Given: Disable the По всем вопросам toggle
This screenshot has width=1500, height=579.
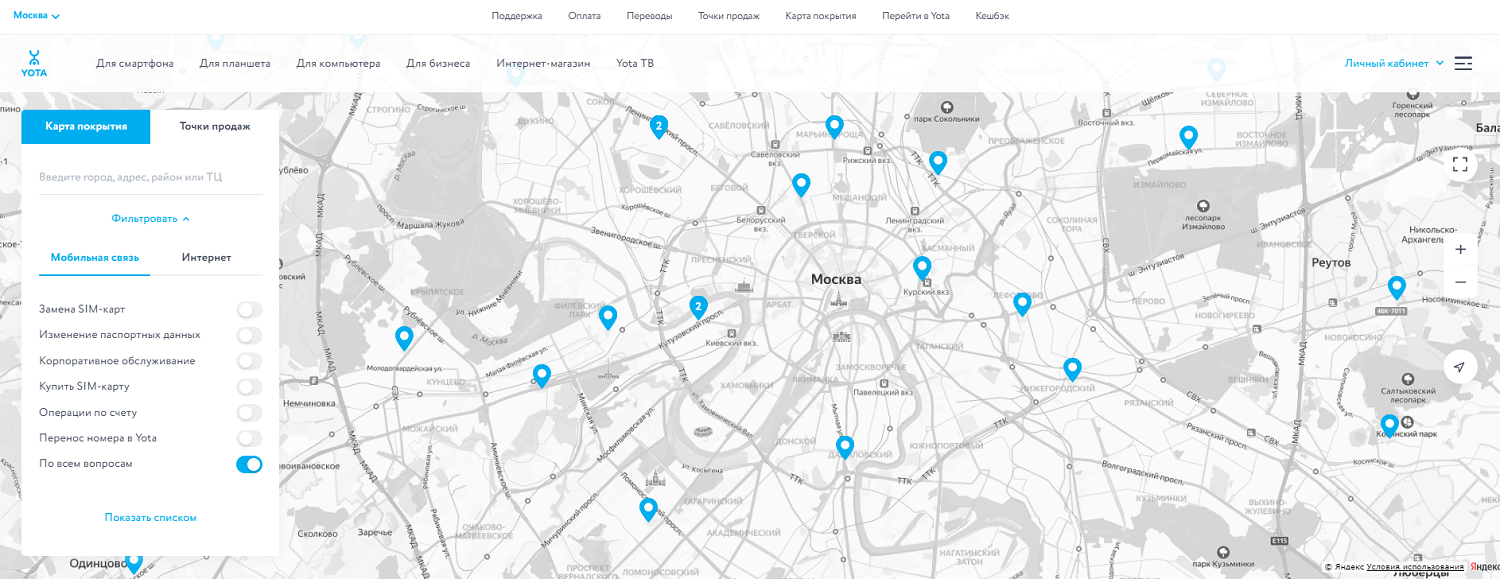Looking at the screenshot, I should [249, 464].
